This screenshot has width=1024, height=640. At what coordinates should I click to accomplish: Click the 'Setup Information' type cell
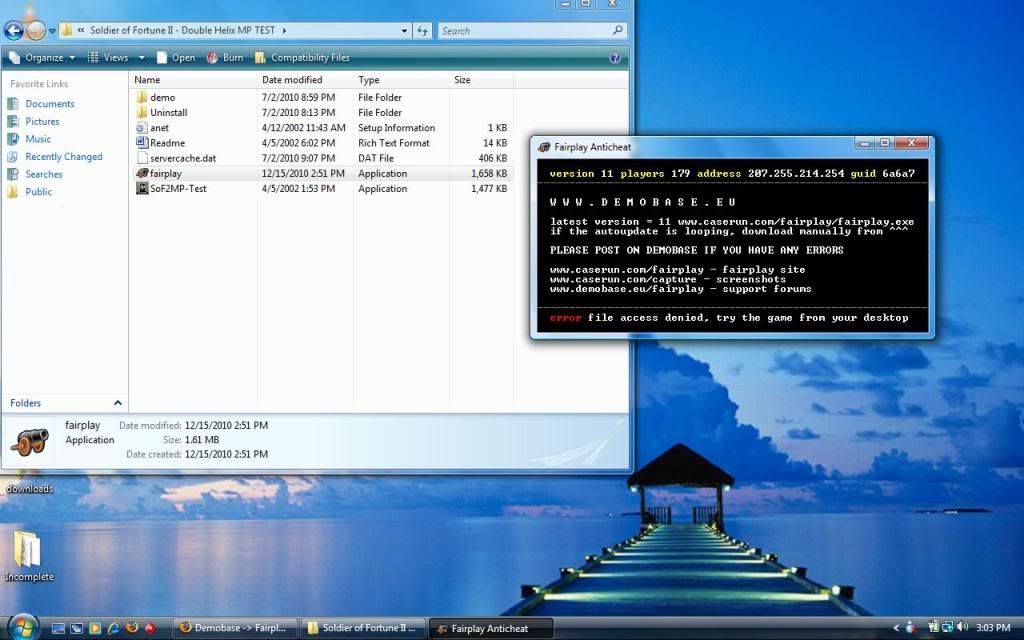pyautogui.click(x=396, y=128)
